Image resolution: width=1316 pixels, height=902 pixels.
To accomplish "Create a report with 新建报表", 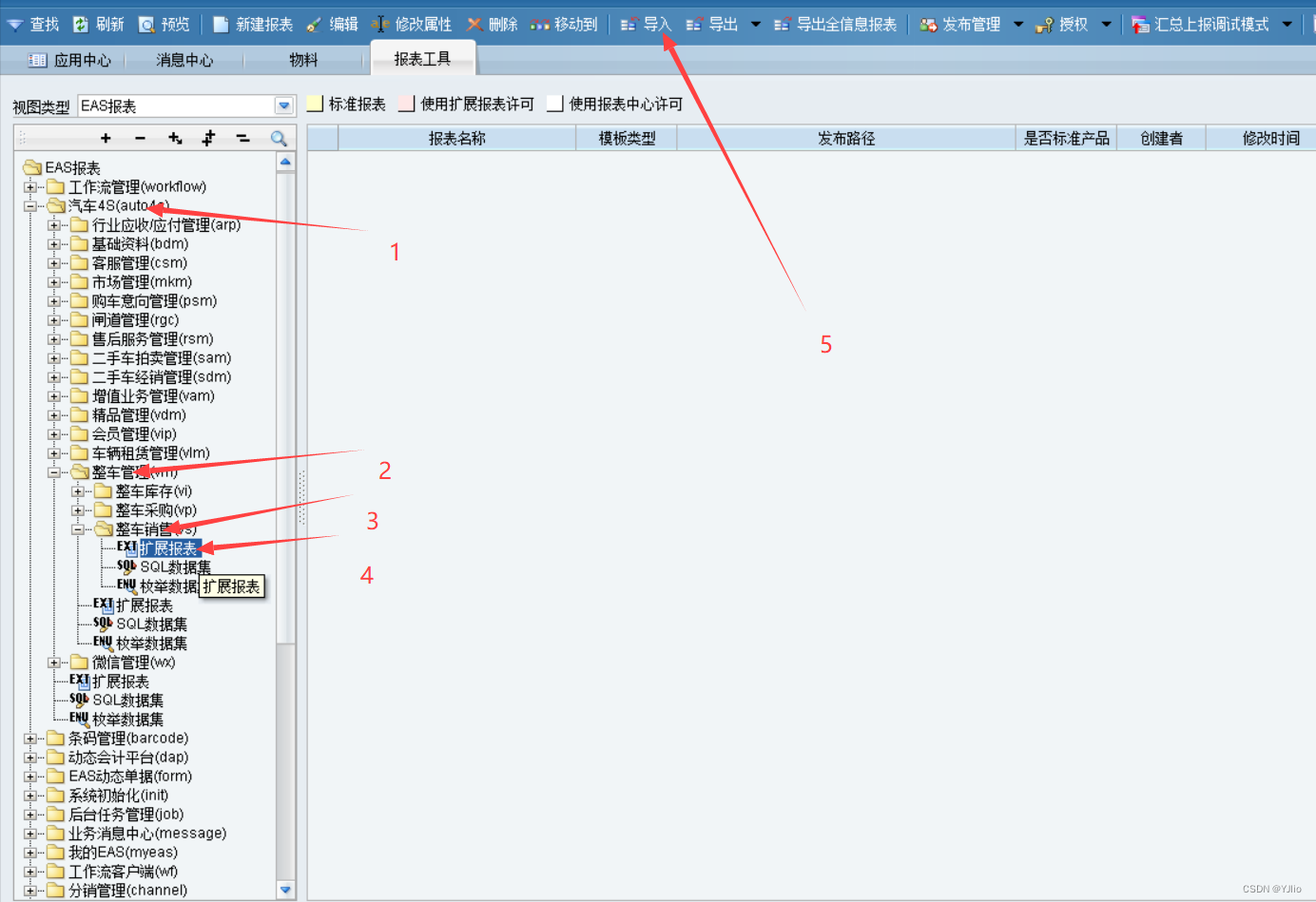I will pos(253,25).
